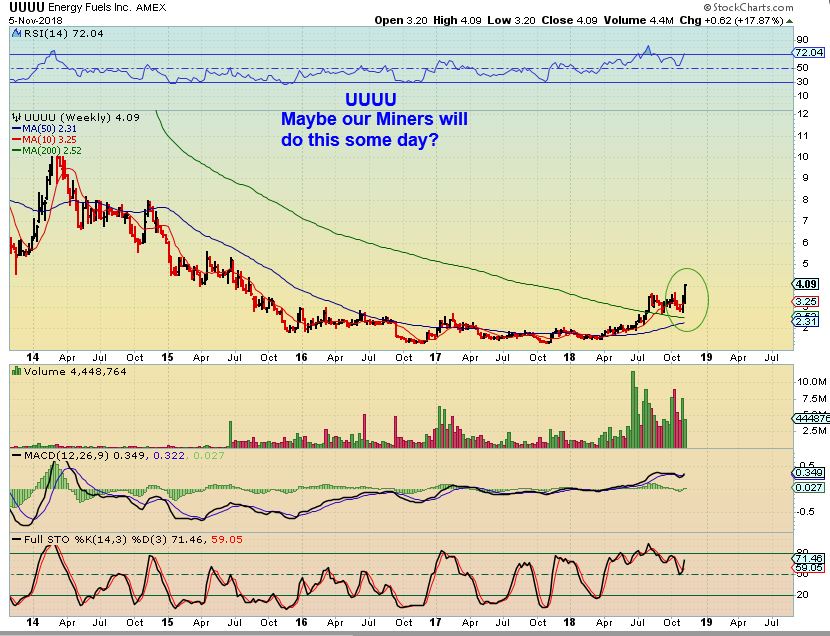Click the High 4.09 value

(x=457, y=21)
